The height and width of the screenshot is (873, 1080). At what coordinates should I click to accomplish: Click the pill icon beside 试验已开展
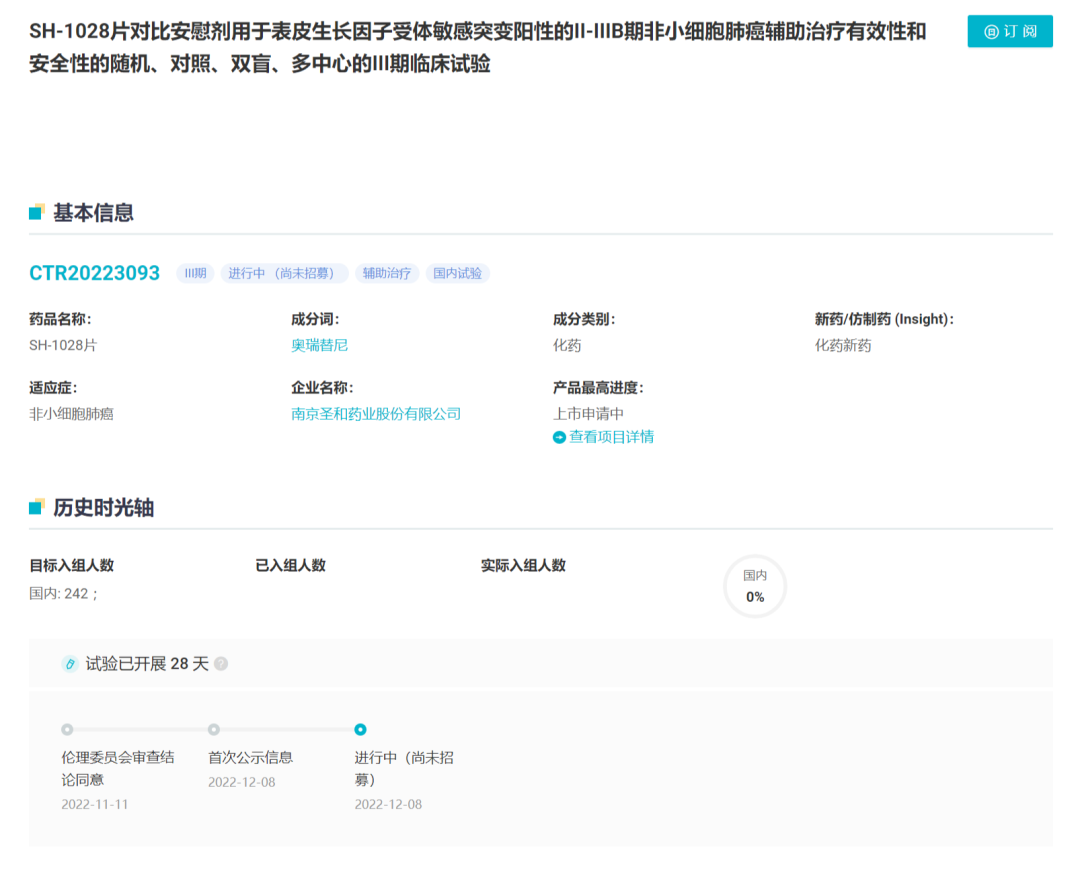click(x=70, y=664)
